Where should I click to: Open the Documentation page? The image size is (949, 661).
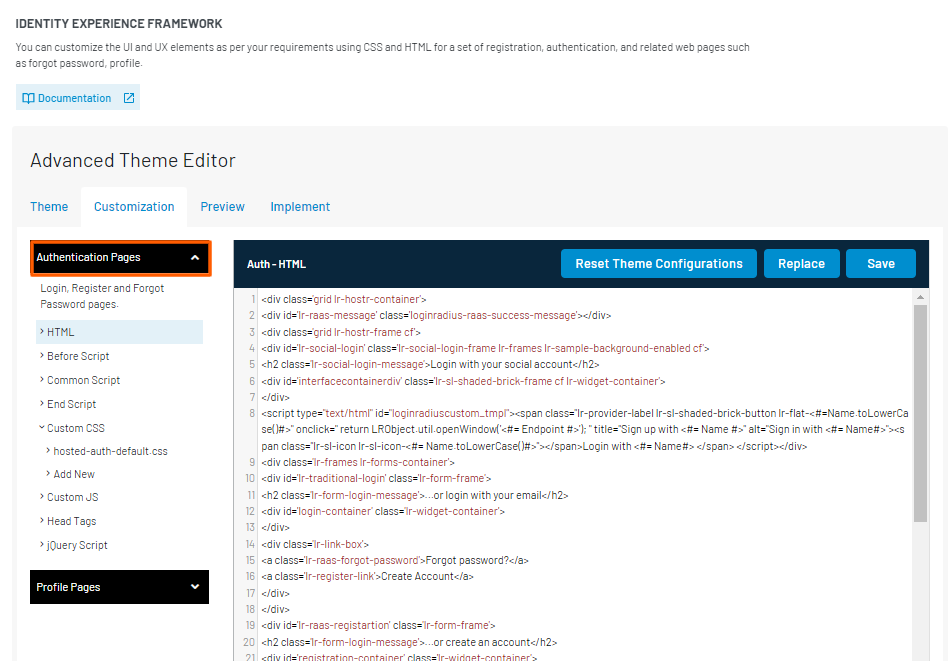(77, 97)
